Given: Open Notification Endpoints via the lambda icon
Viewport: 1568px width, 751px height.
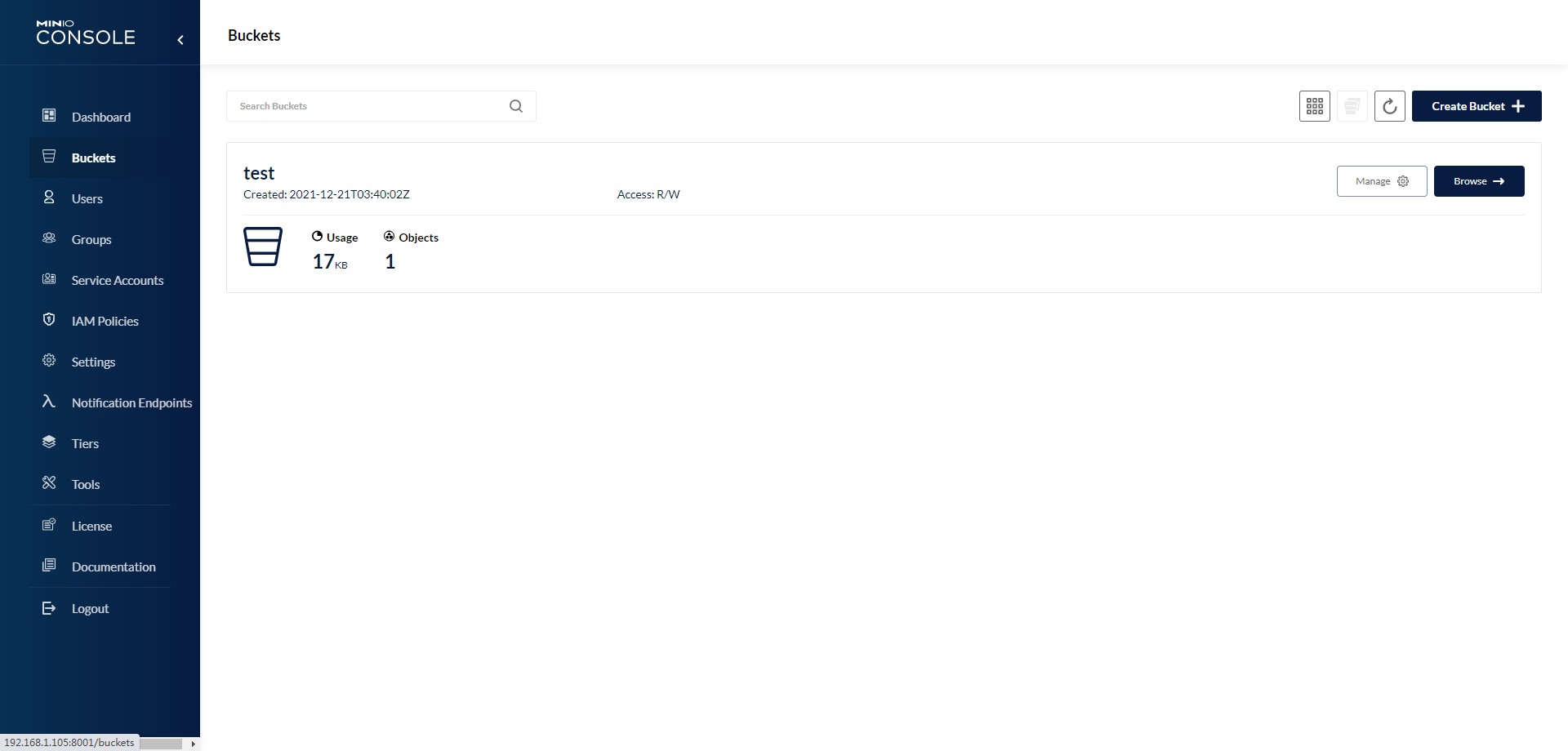Looking at the screenshot, I should pos(49,401).
